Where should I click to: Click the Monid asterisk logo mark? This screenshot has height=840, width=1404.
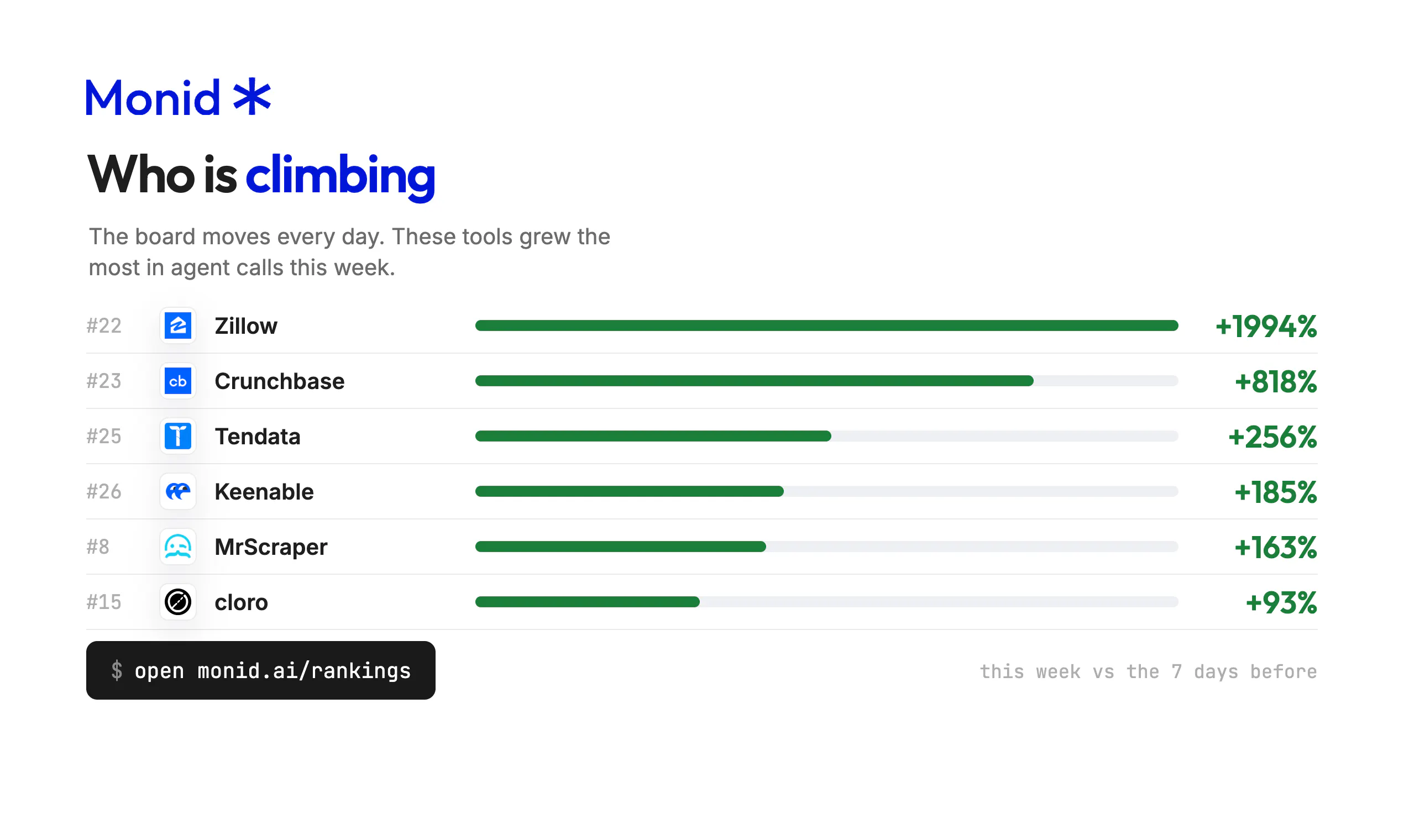[253, 97]
